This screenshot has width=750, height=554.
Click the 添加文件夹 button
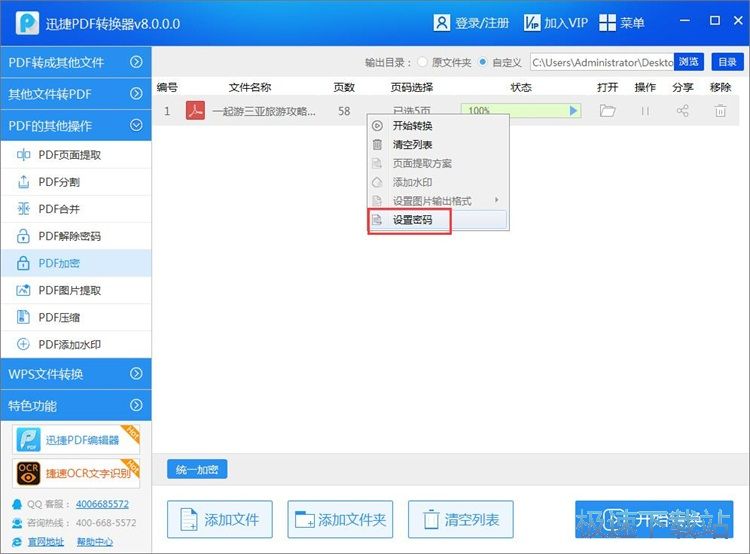[x=340, y=519]
